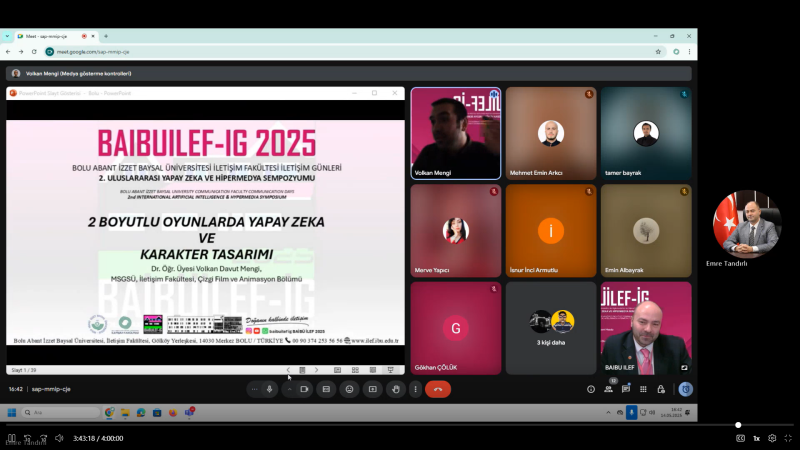Click the blue timer badge icon
The height and width of the screenshot is (450, 800).
click(686, 389)
